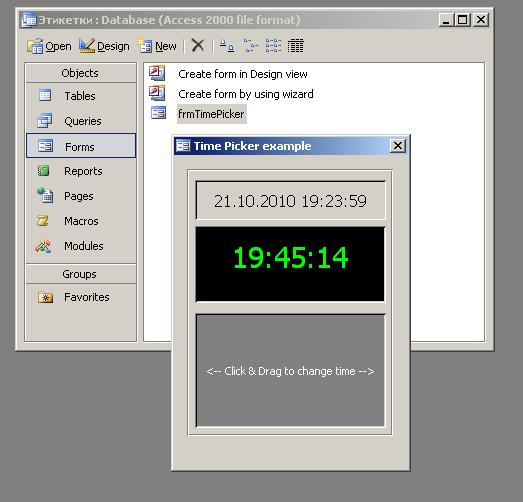Switch to Details view icon

(x=296, y=46)
